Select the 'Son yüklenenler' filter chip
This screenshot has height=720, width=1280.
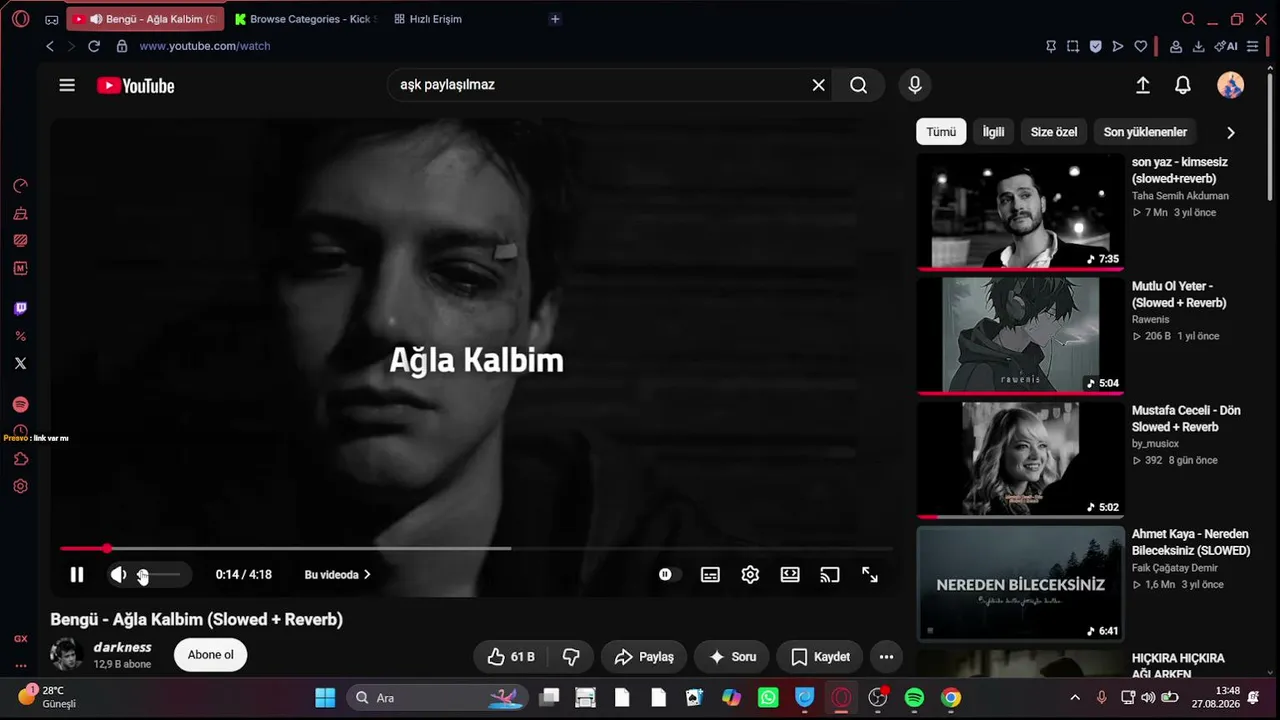[1145, 132]
